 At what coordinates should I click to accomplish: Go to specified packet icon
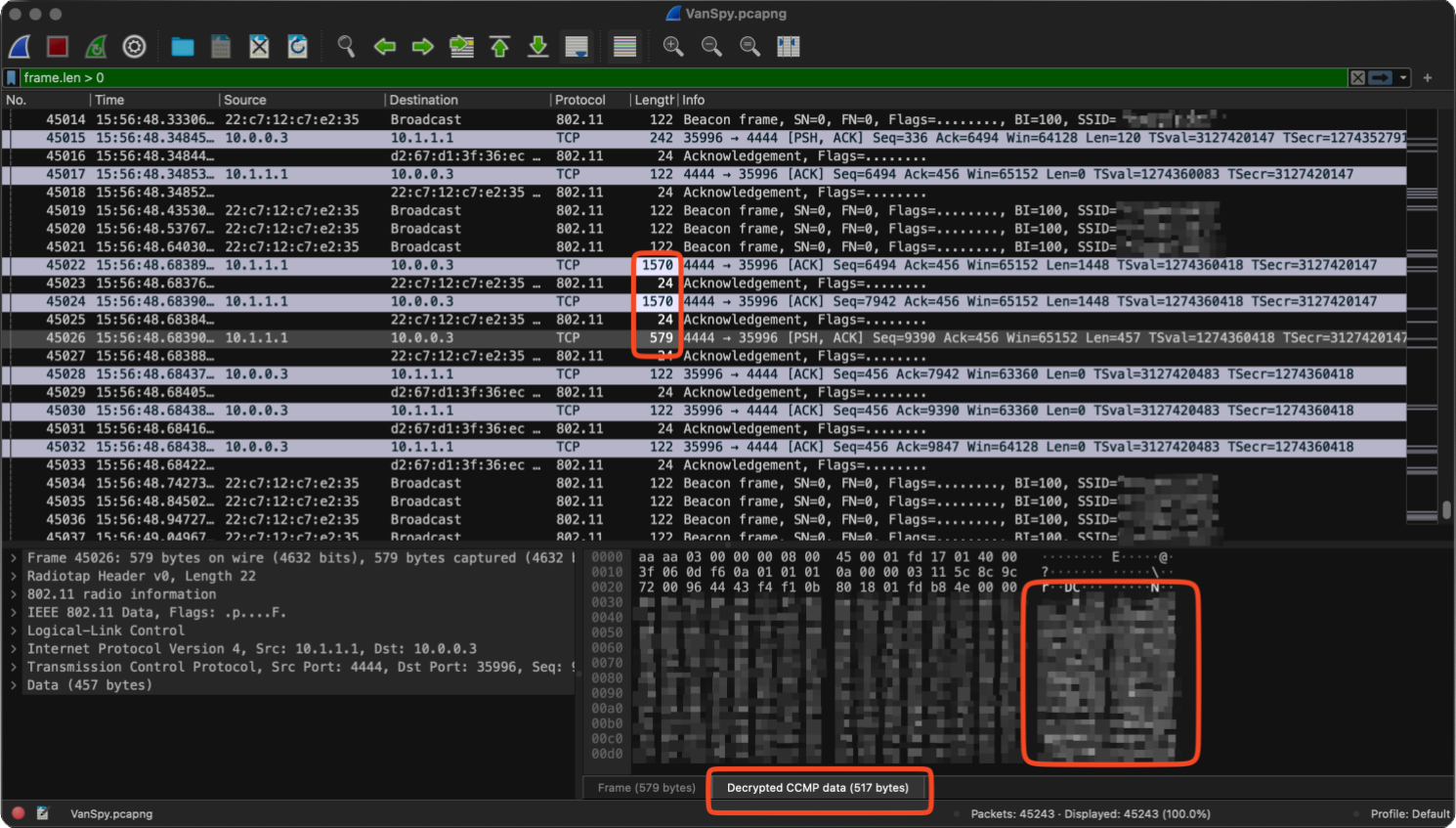coord(461,46)
